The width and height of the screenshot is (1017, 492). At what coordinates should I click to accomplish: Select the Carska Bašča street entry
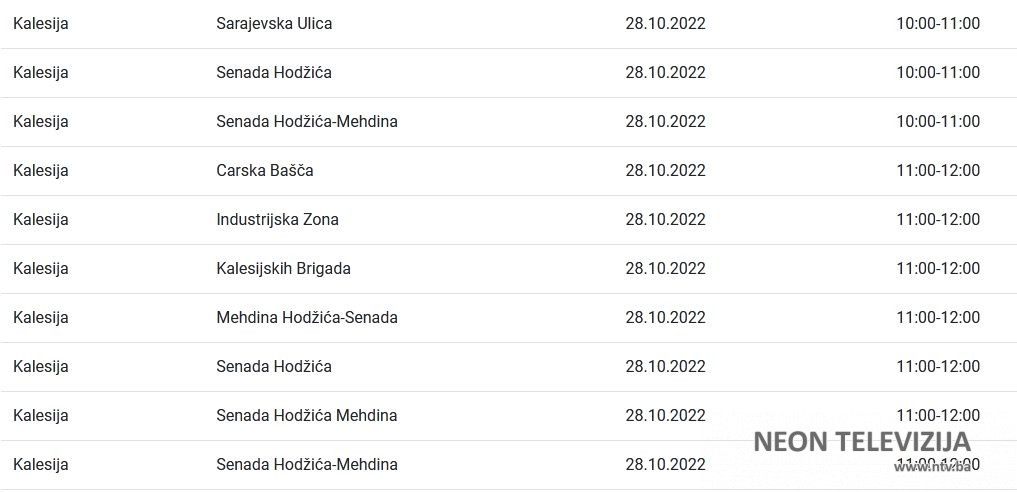(x=264, y=170)
